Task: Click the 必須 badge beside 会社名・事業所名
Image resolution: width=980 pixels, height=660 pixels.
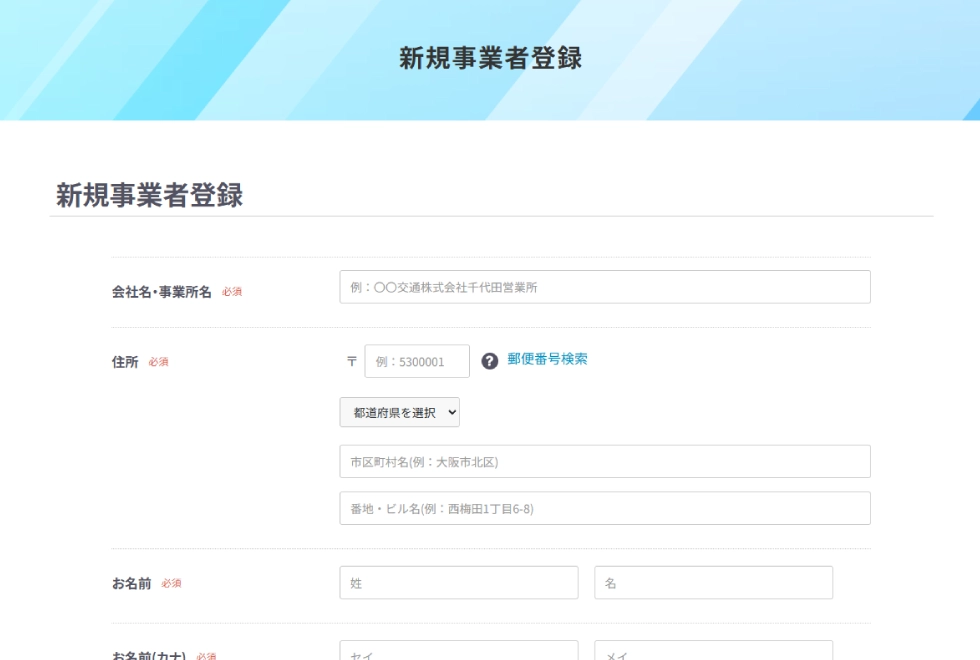Action: [232, 292]
